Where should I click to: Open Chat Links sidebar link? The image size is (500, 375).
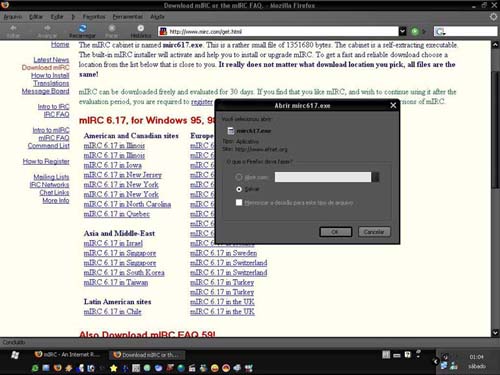point(54,192)
